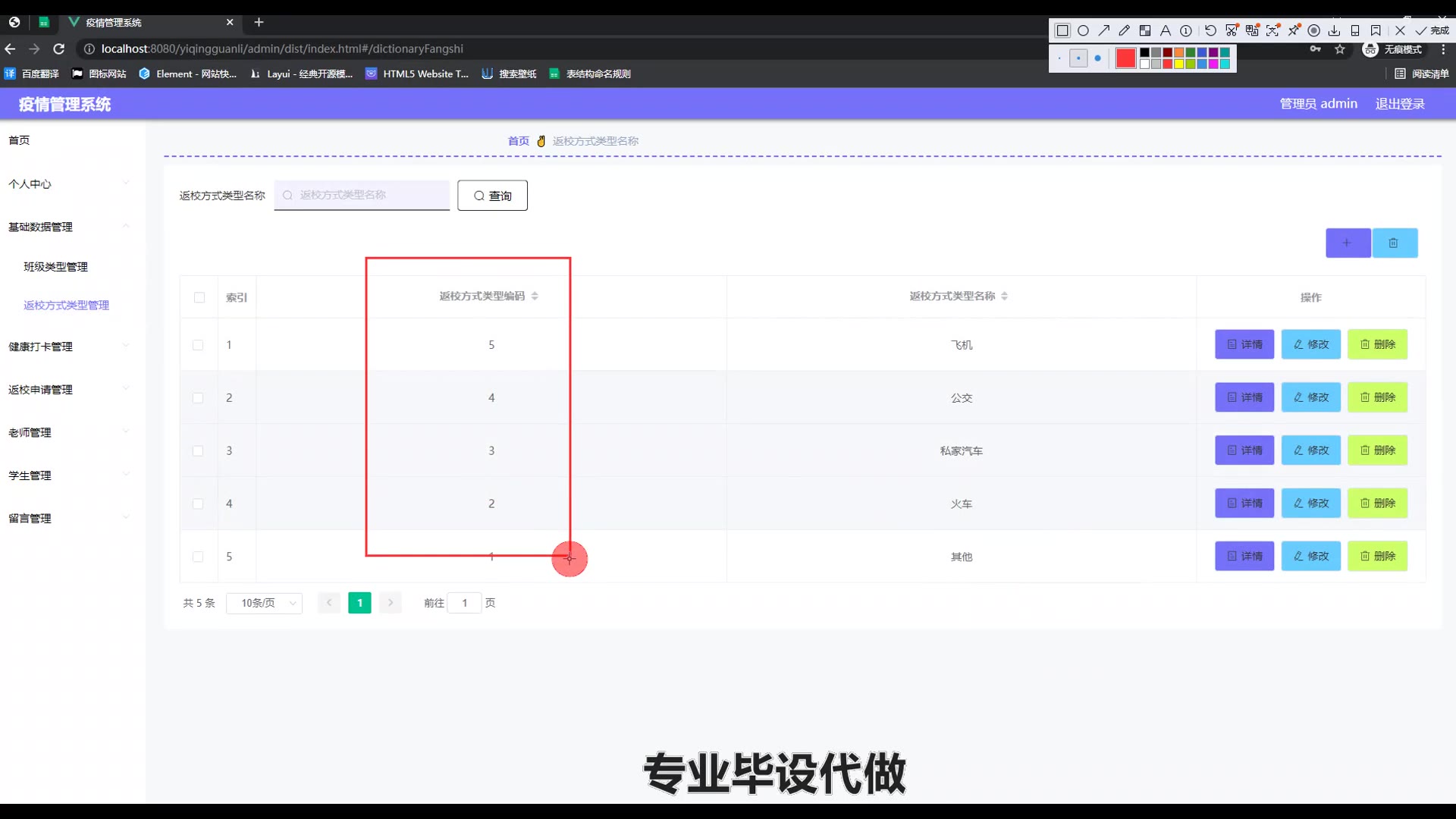The height and width of the screenshot is (819, 1456).
Task: Check the checkbox for row 火车
Action: [198, 504]
